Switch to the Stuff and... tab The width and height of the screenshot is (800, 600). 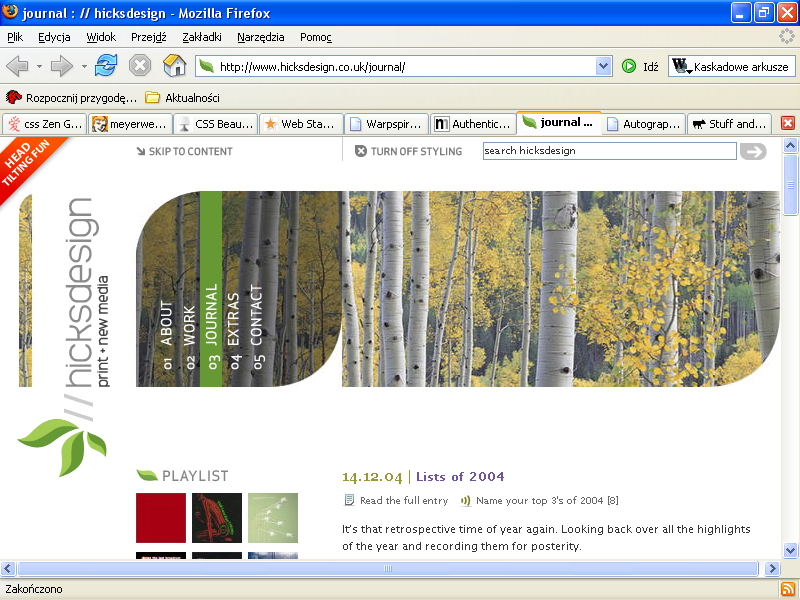729,124
